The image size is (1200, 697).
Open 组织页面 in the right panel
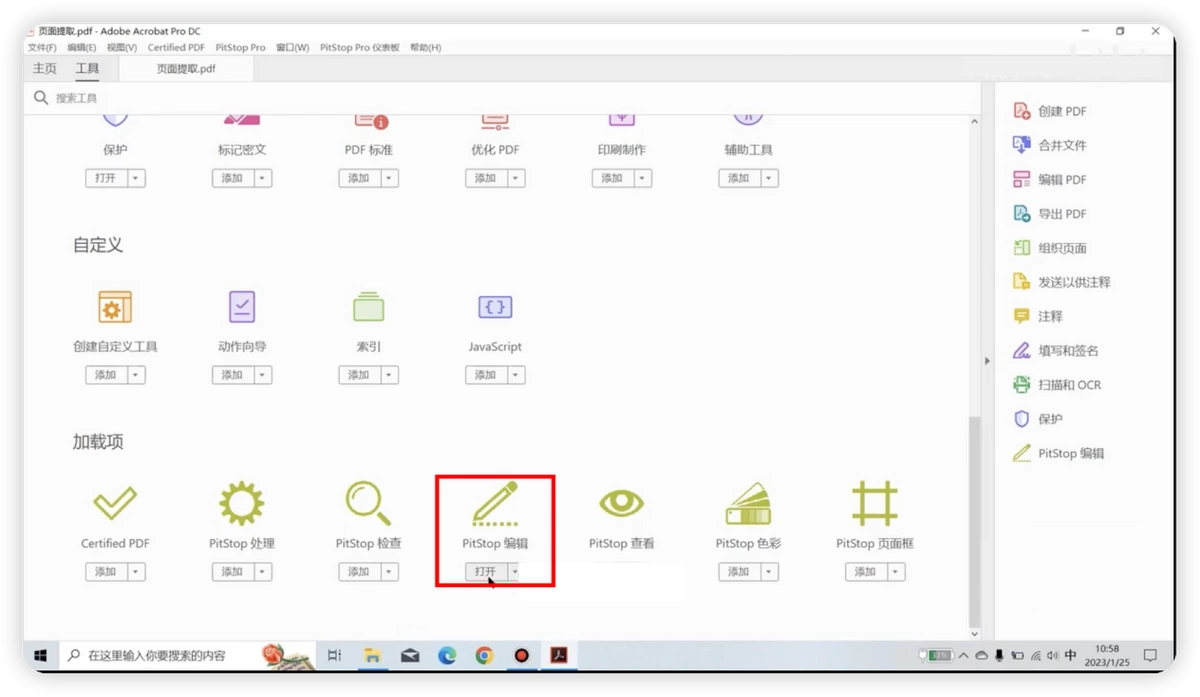[1050, 248]
